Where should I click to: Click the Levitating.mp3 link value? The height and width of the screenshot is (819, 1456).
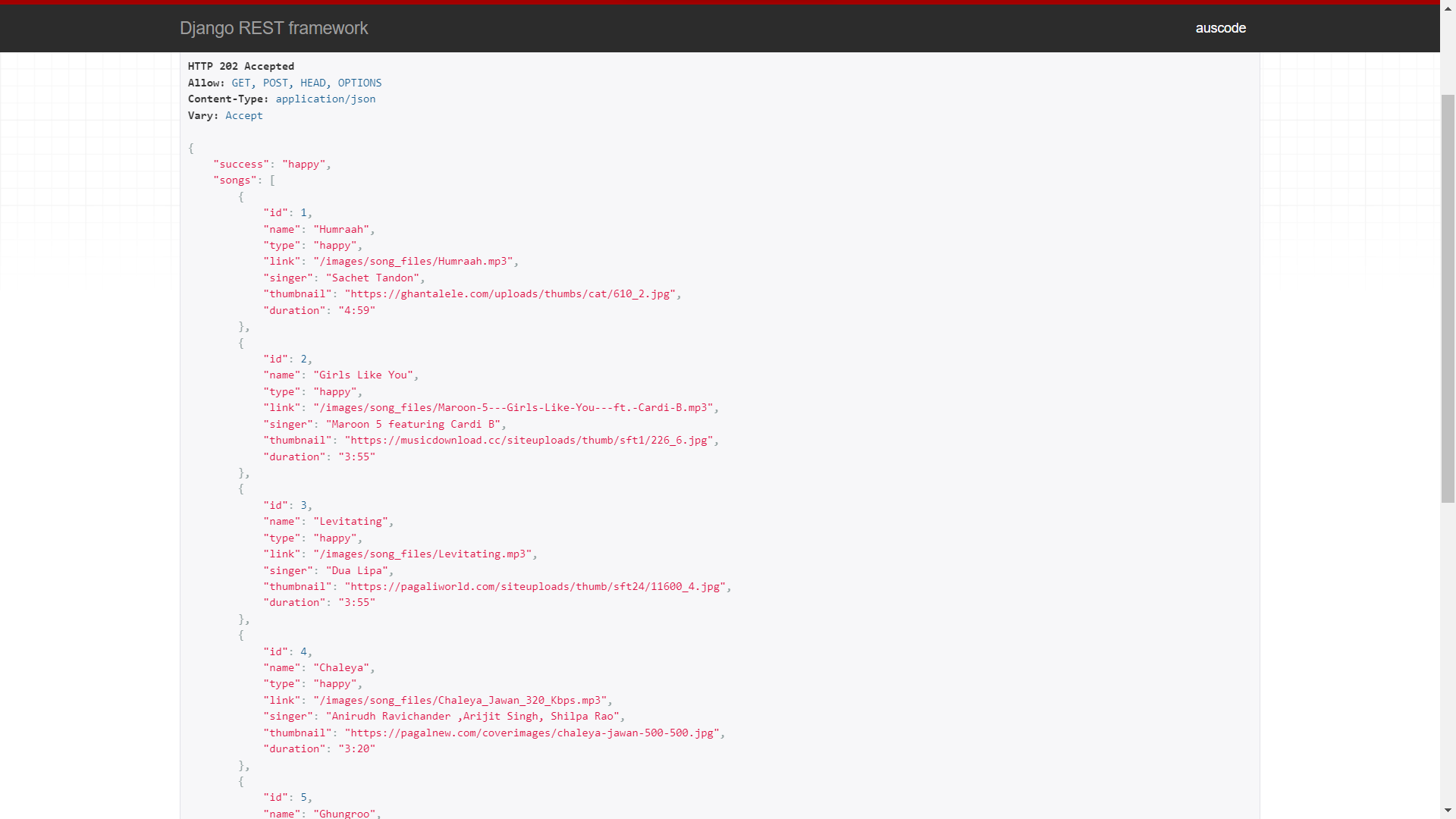click(422, 554)
